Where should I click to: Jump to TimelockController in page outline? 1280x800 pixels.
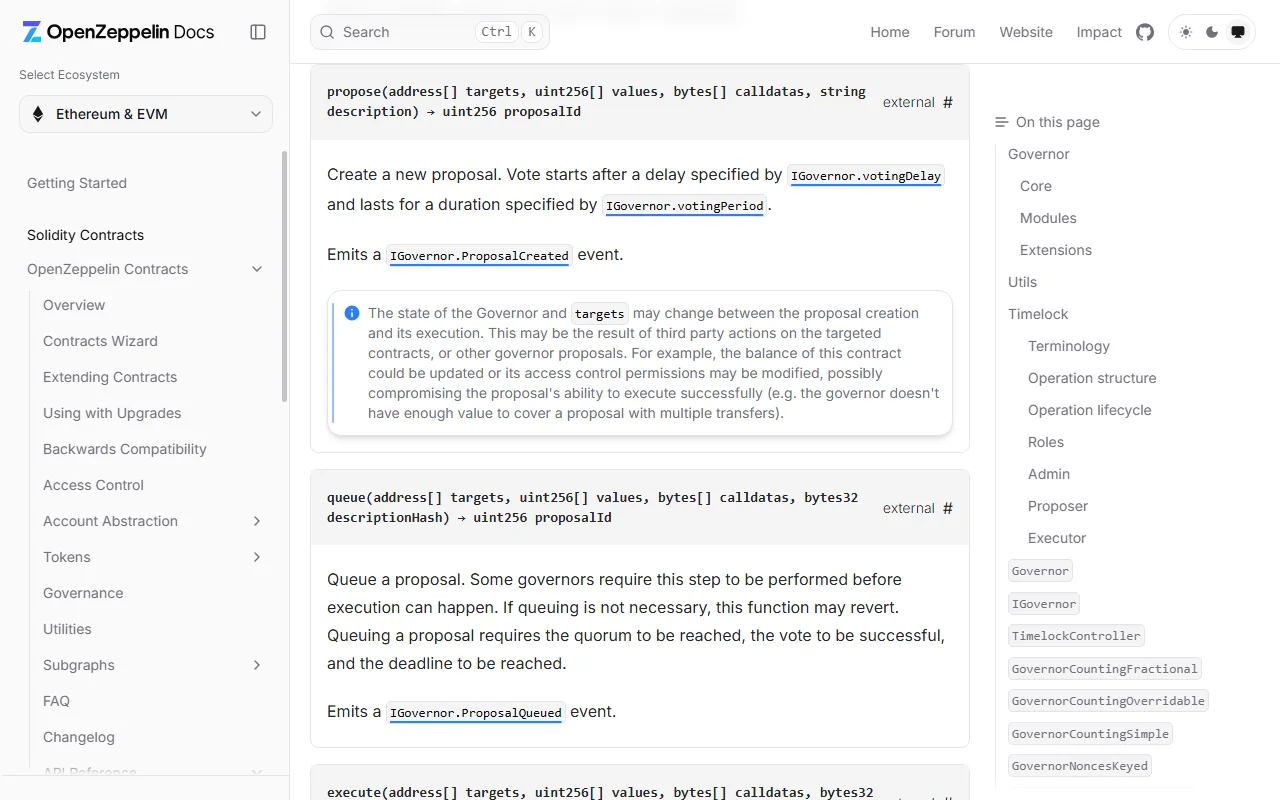click(1076, 636)
